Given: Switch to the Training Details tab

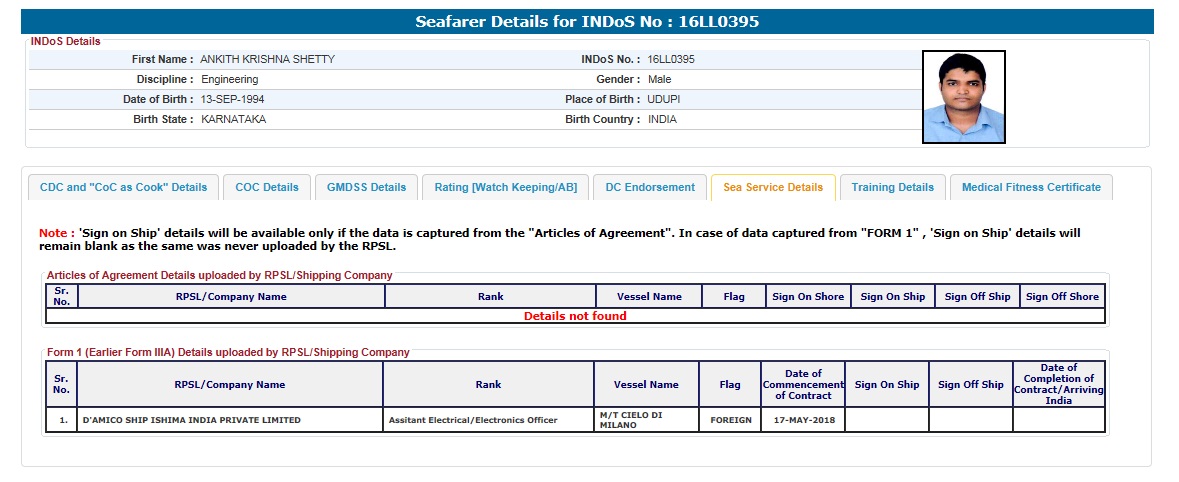Looking at the screenshot, I should 892,187.
